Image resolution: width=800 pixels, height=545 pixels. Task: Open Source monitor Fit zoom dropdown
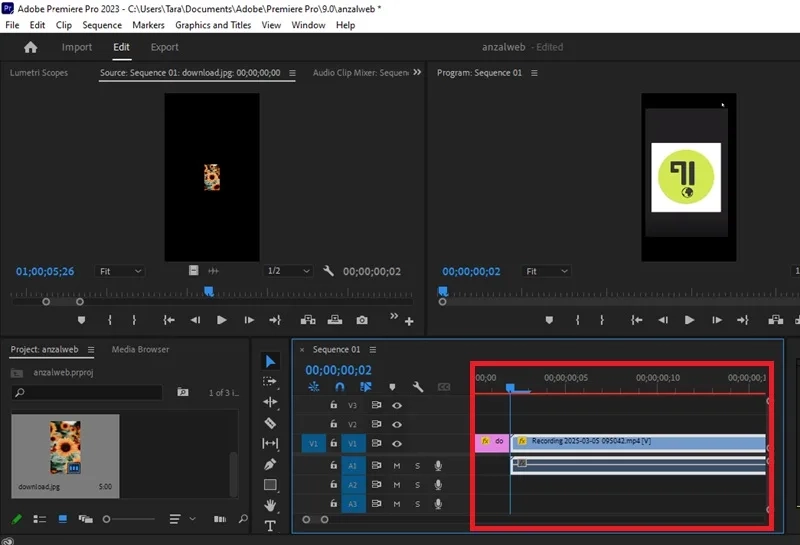click(x=119, y=271)
